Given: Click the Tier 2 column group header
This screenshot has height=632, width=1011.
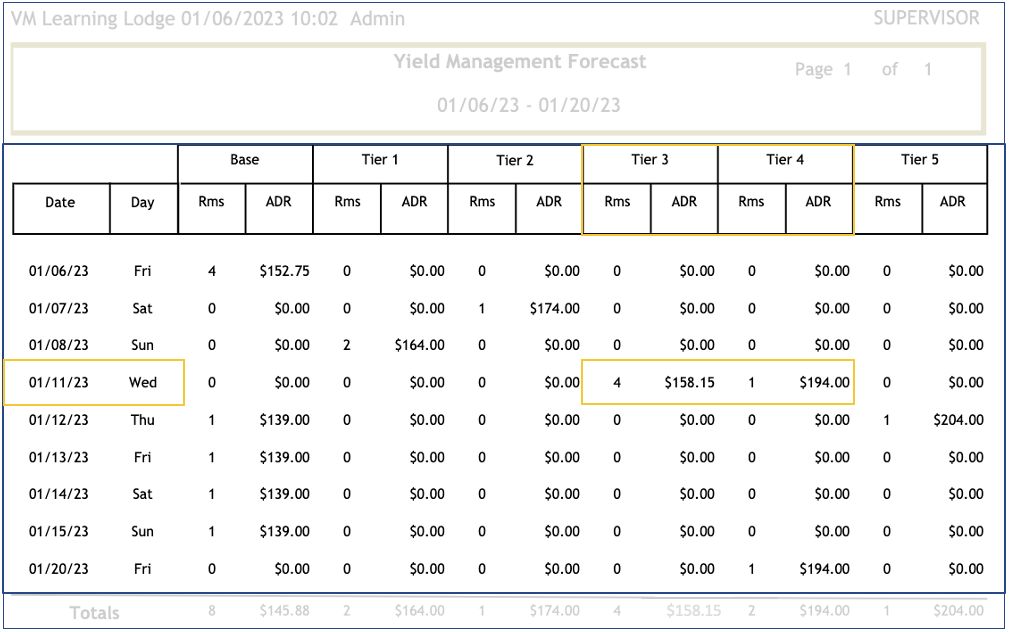Looking at the screenshot, I should [x=515, y=160].
